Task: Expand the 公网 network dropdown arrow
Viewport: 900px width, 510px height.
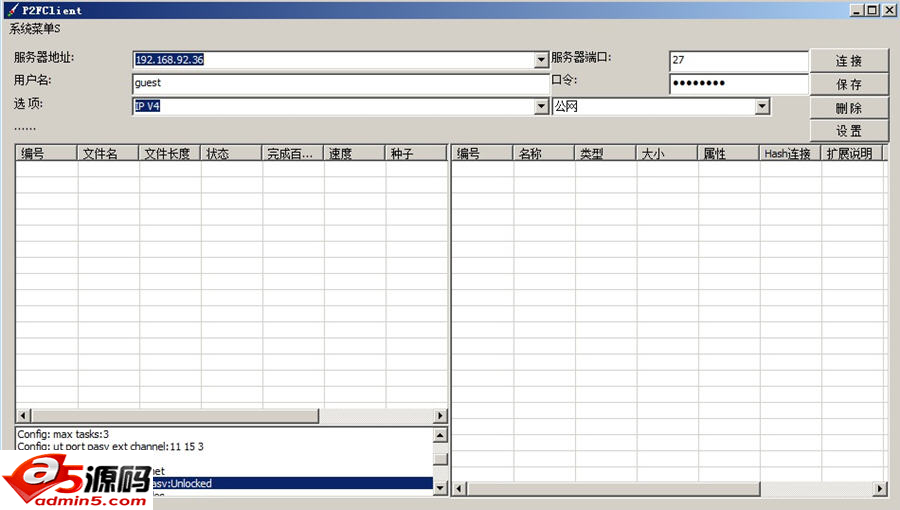Action: [x=762, y=106]
